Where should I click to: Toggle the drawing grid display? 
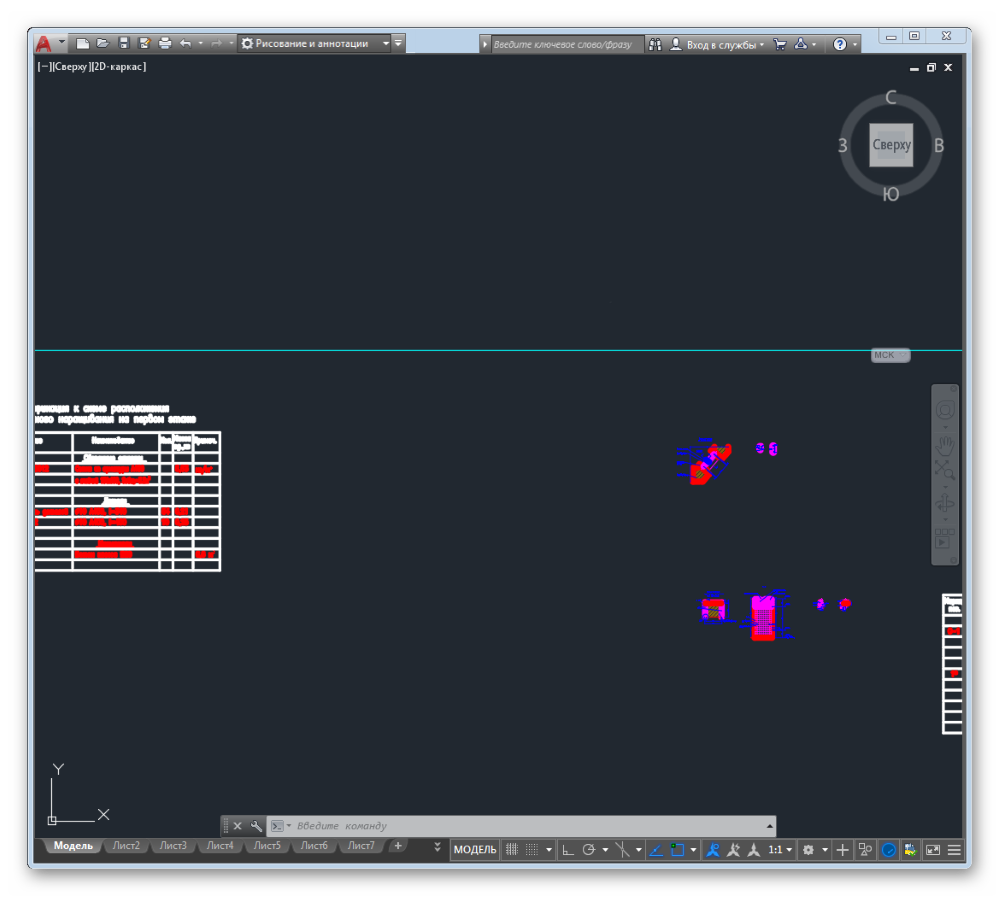(511, 850)
